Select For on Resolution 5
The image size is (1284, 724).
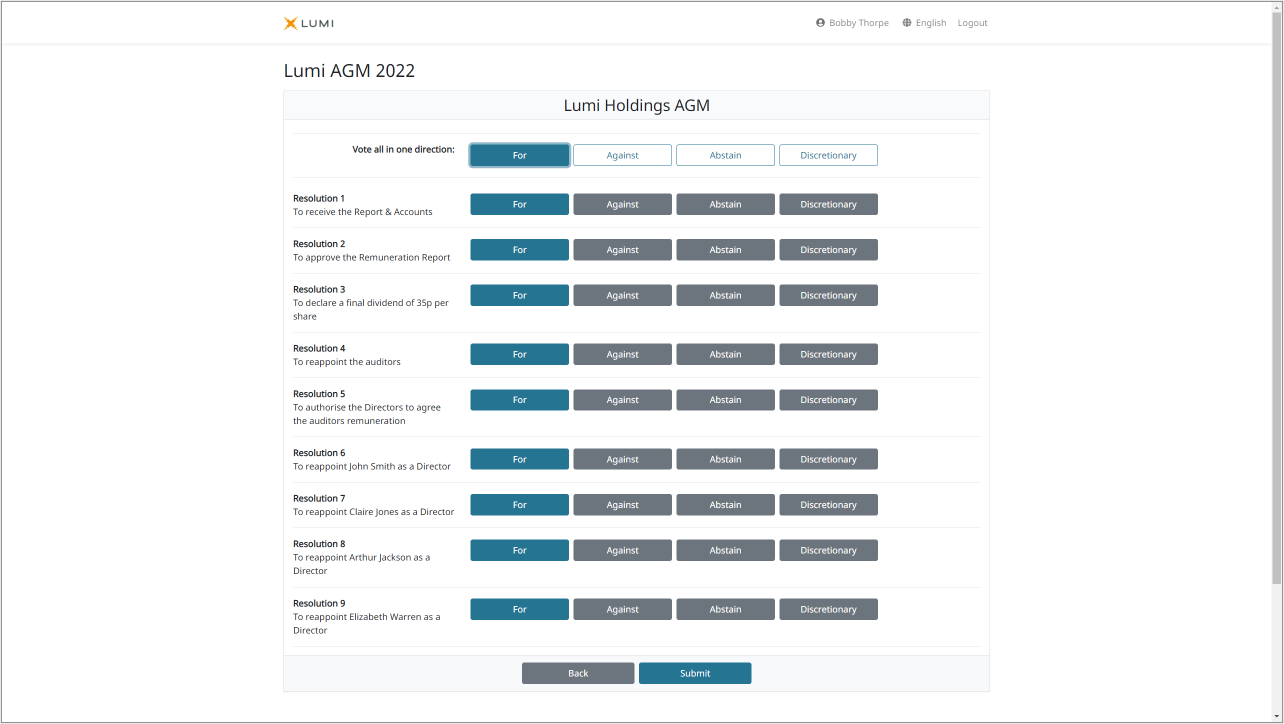(520, 400)
